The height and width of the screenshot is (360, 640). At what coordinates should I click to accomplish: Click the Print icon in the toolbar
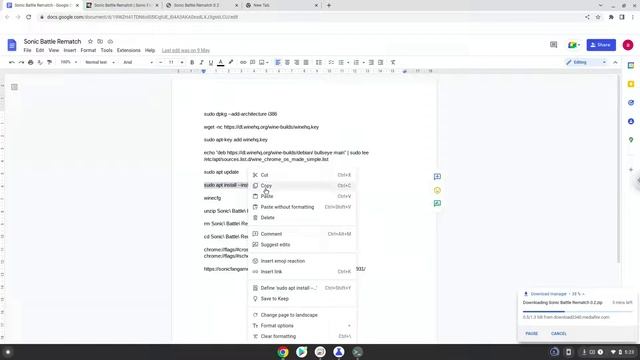(x=31, y=62)
